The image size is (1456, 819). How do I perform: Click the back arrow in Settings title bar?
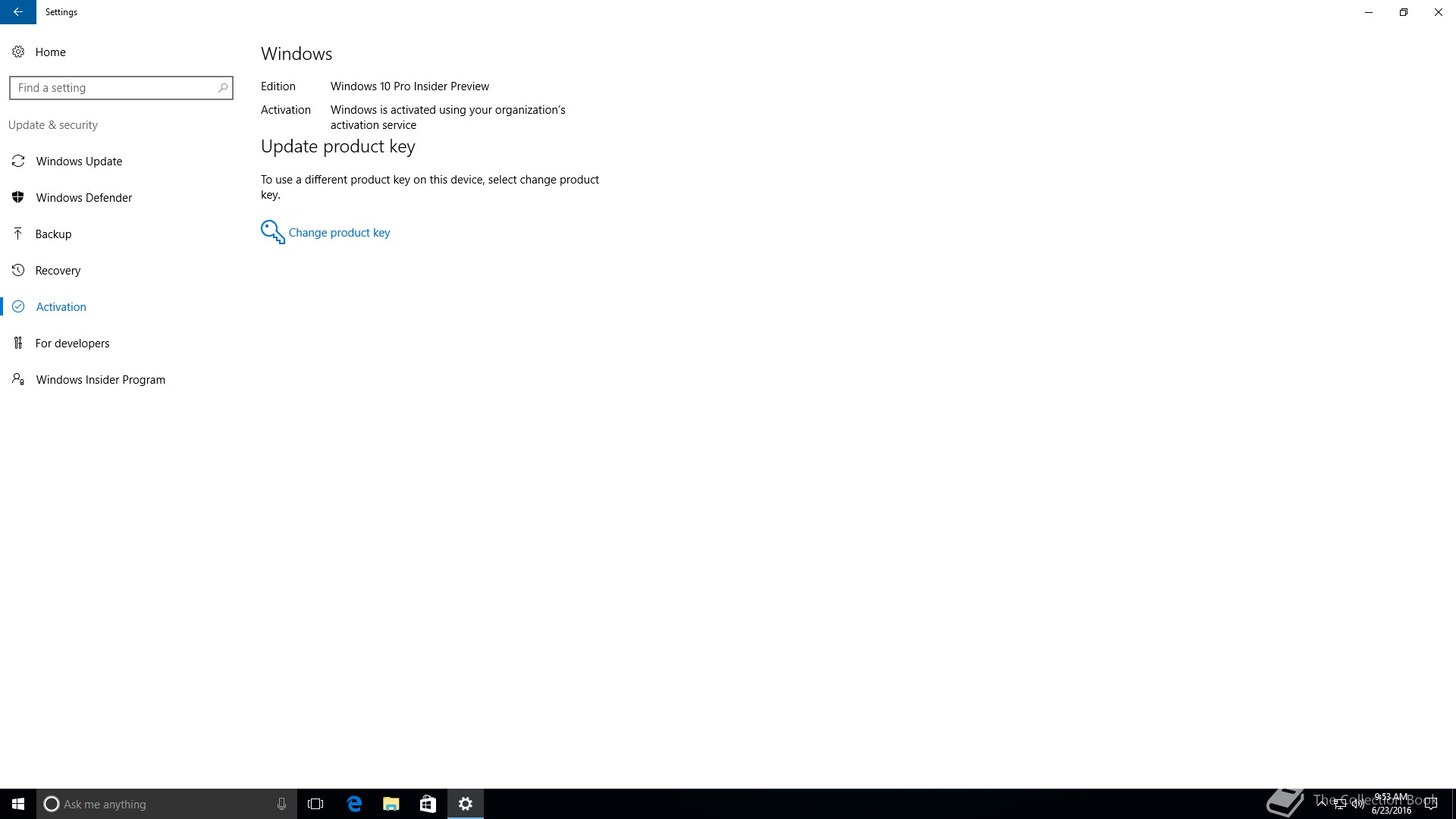[x=17, y=12]
